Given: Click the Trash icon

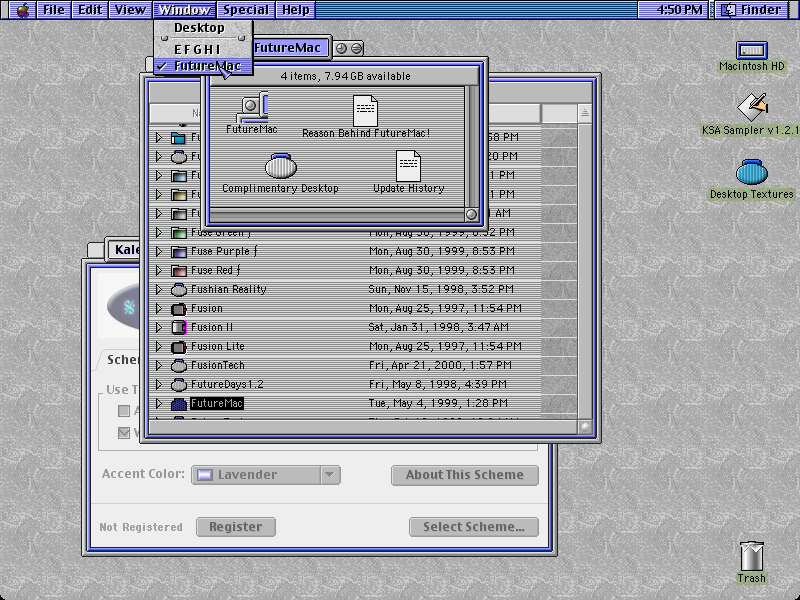Looking at the screenshot, I should point(752,557).
